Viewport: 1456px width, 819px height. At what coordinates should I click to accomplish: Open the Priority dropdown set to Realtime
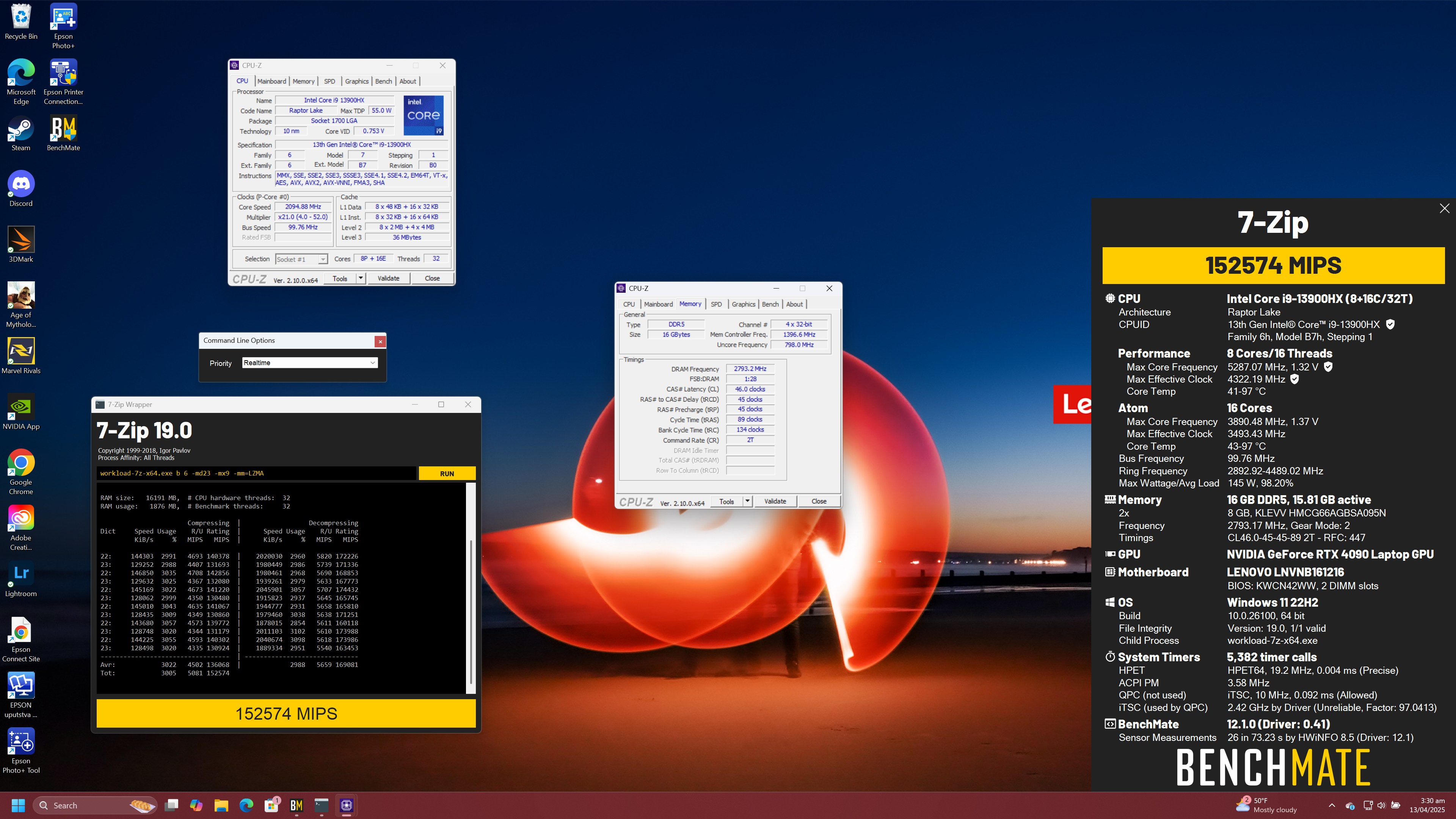[x=310, y=363]
